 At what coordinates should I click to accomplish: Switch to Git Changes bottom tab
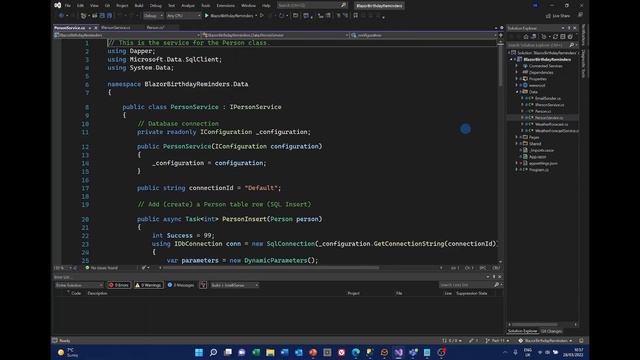[551, 331]
